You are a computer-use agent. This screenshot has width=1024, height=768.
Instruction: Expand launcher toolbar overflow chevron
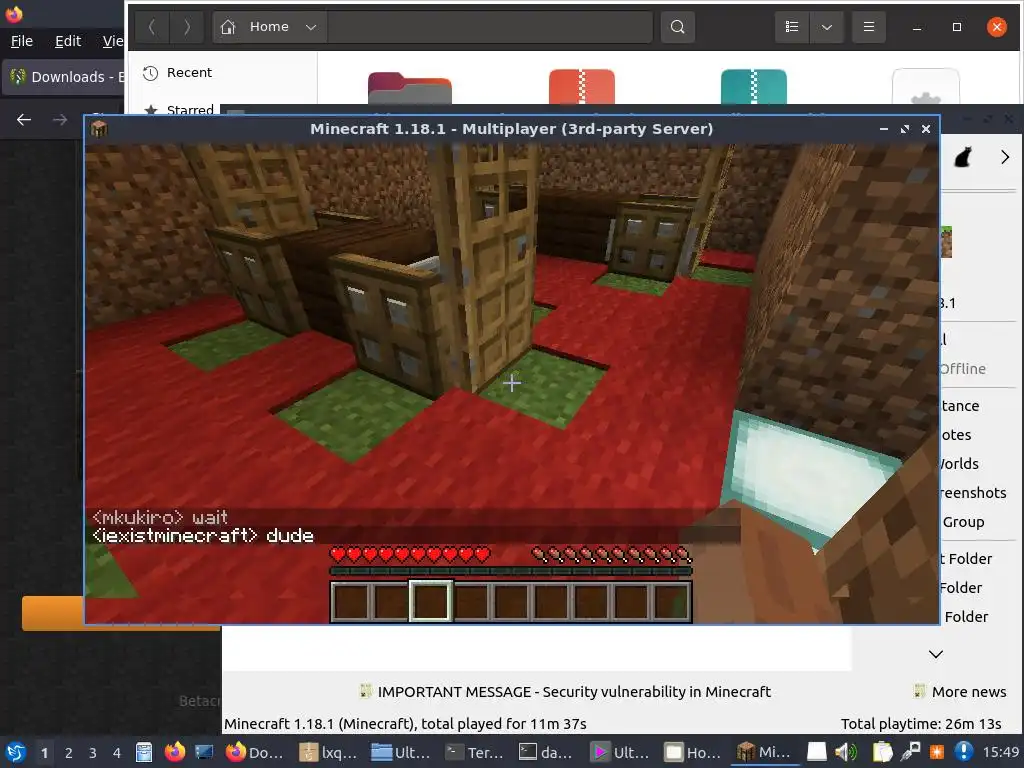click(x=1004, y=157)
